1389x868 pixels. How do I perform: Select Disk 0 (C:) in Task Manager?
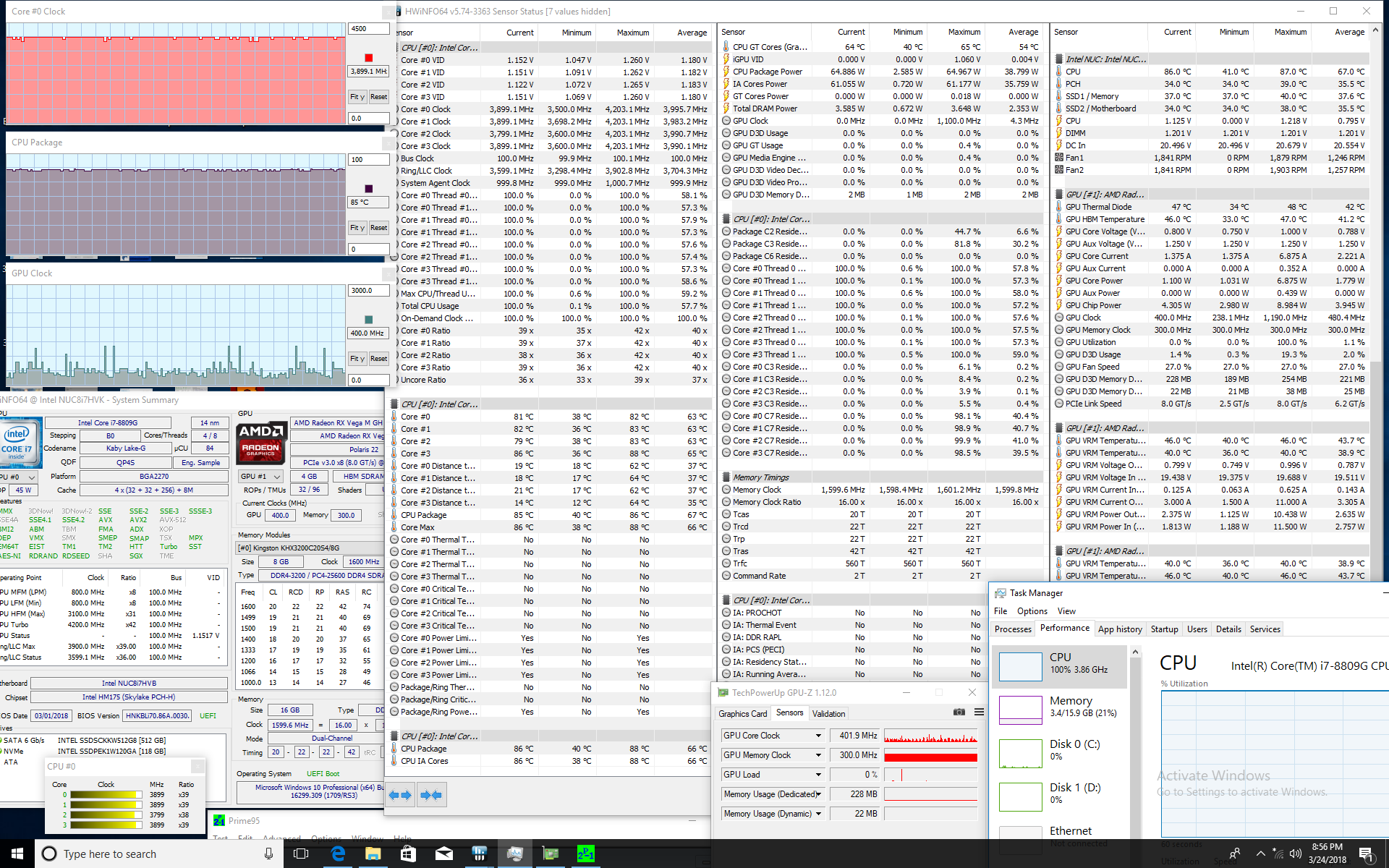(1060, 753)
